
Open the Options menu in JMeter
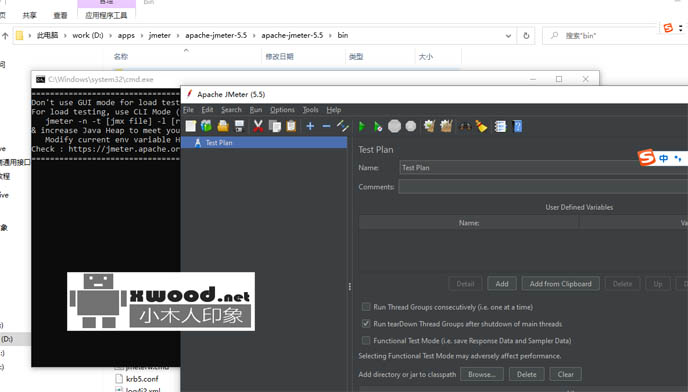click(282, 110)
